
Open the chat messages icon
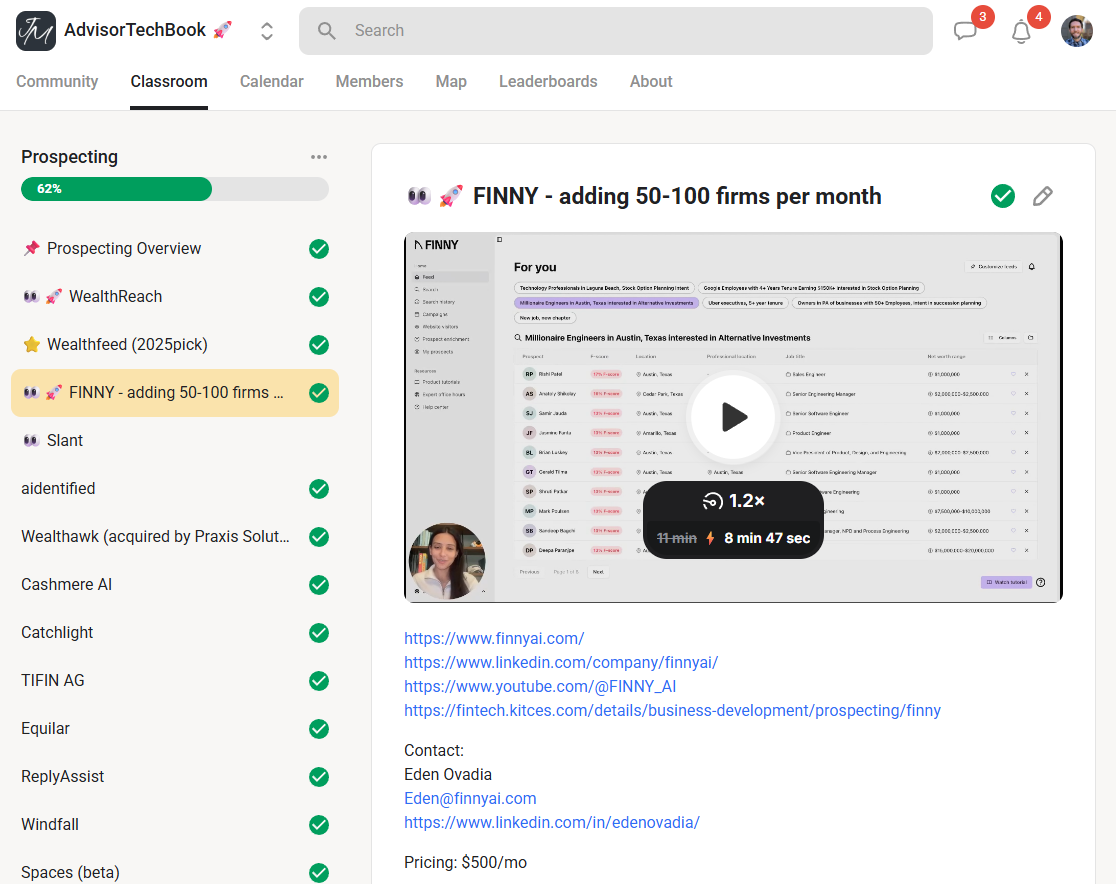(x=965, y=31)
